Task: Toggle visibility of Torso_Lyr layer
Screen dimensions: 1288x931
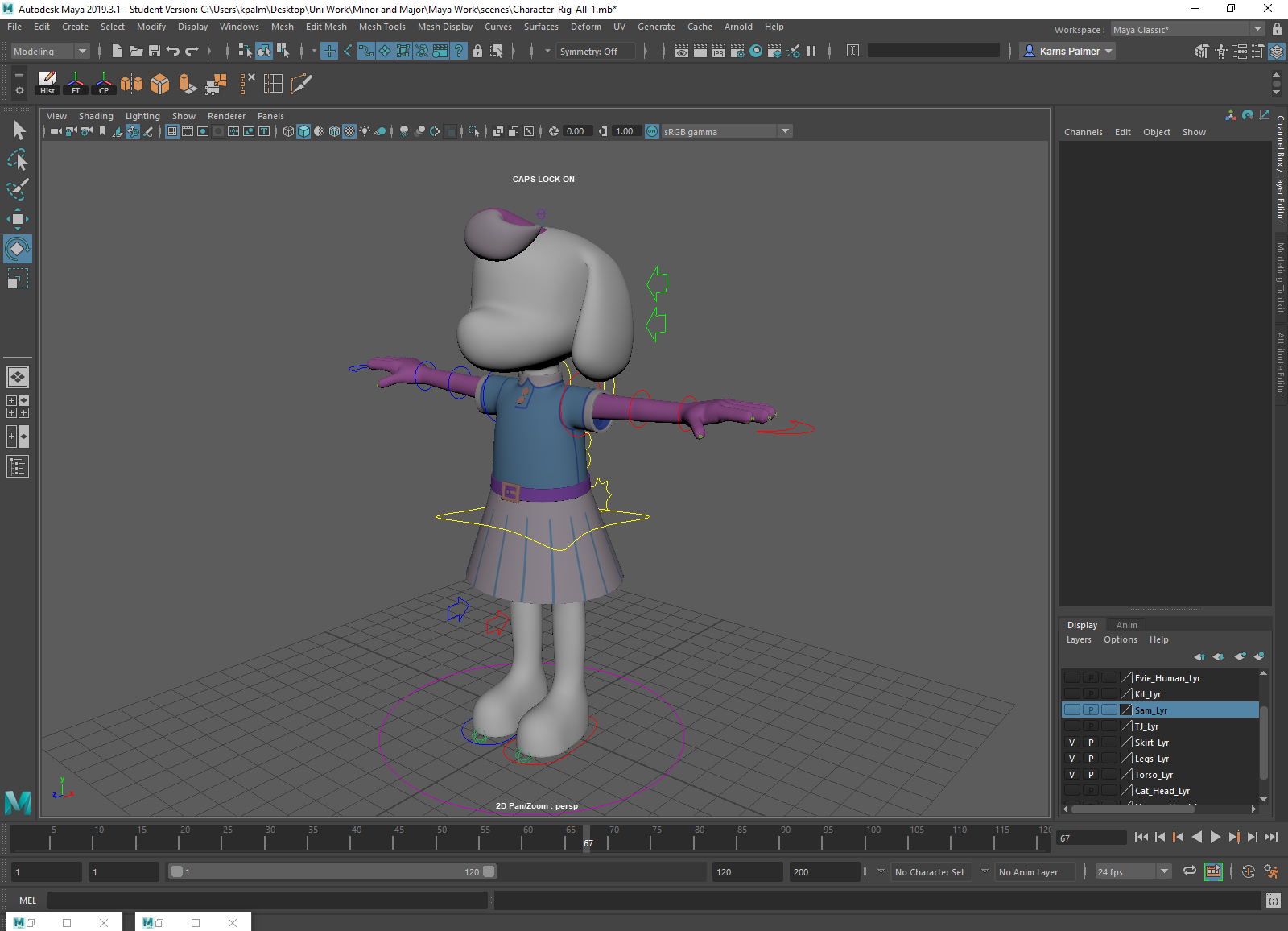Action: click(1072, 775)
